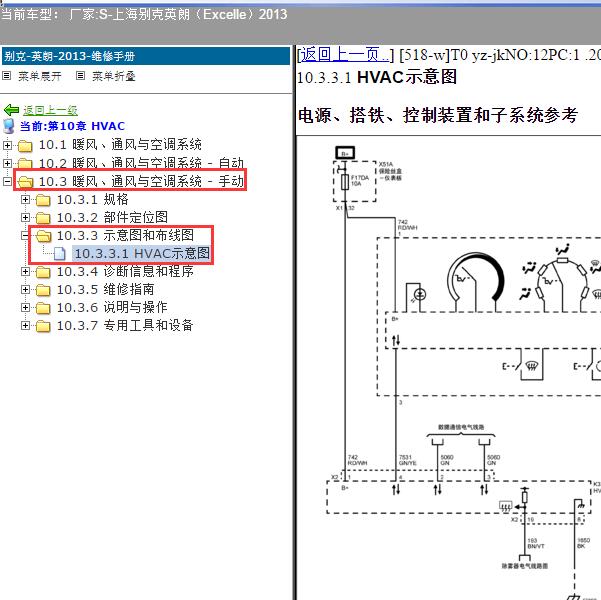Expand the 10.2 自动 HVAC node
The image size is (601, 600).
pyautogui.click(x=7, y=163)
